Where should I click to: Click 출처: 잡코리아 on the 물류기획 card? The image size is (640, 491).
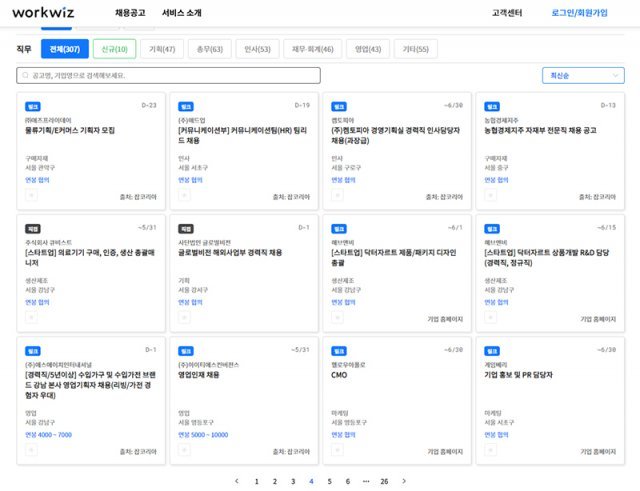pyautogui.click(x=138, y=197)
